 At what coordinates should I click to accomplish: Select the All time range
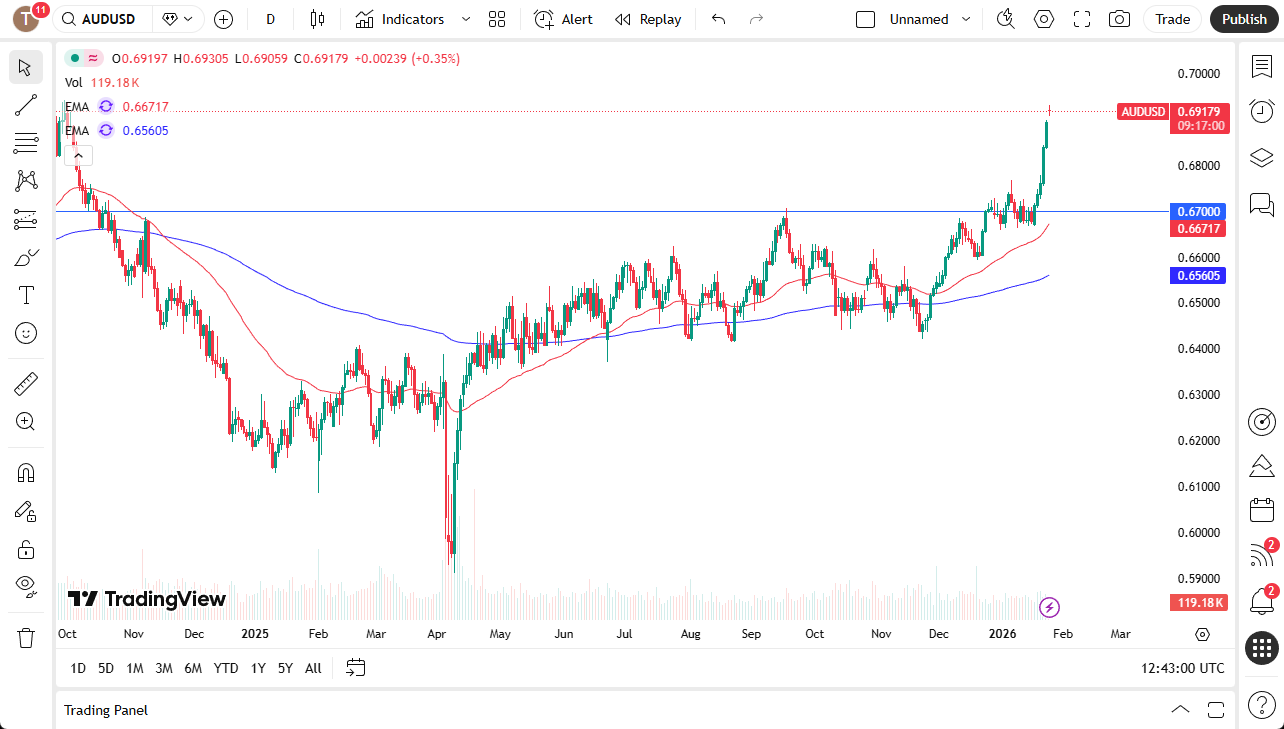pyautogui.click(x=313, y=668)
